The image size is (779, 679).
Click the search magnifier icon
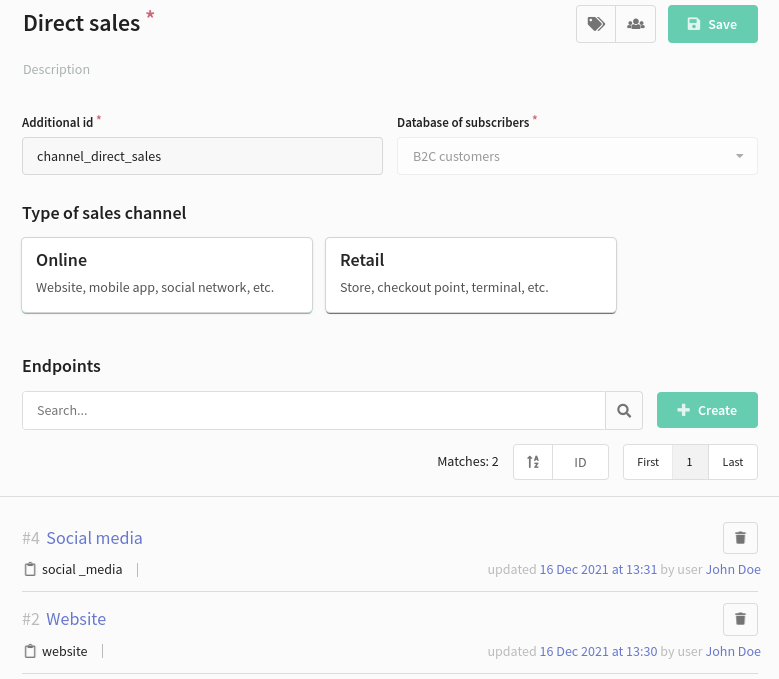click(624, 410)
